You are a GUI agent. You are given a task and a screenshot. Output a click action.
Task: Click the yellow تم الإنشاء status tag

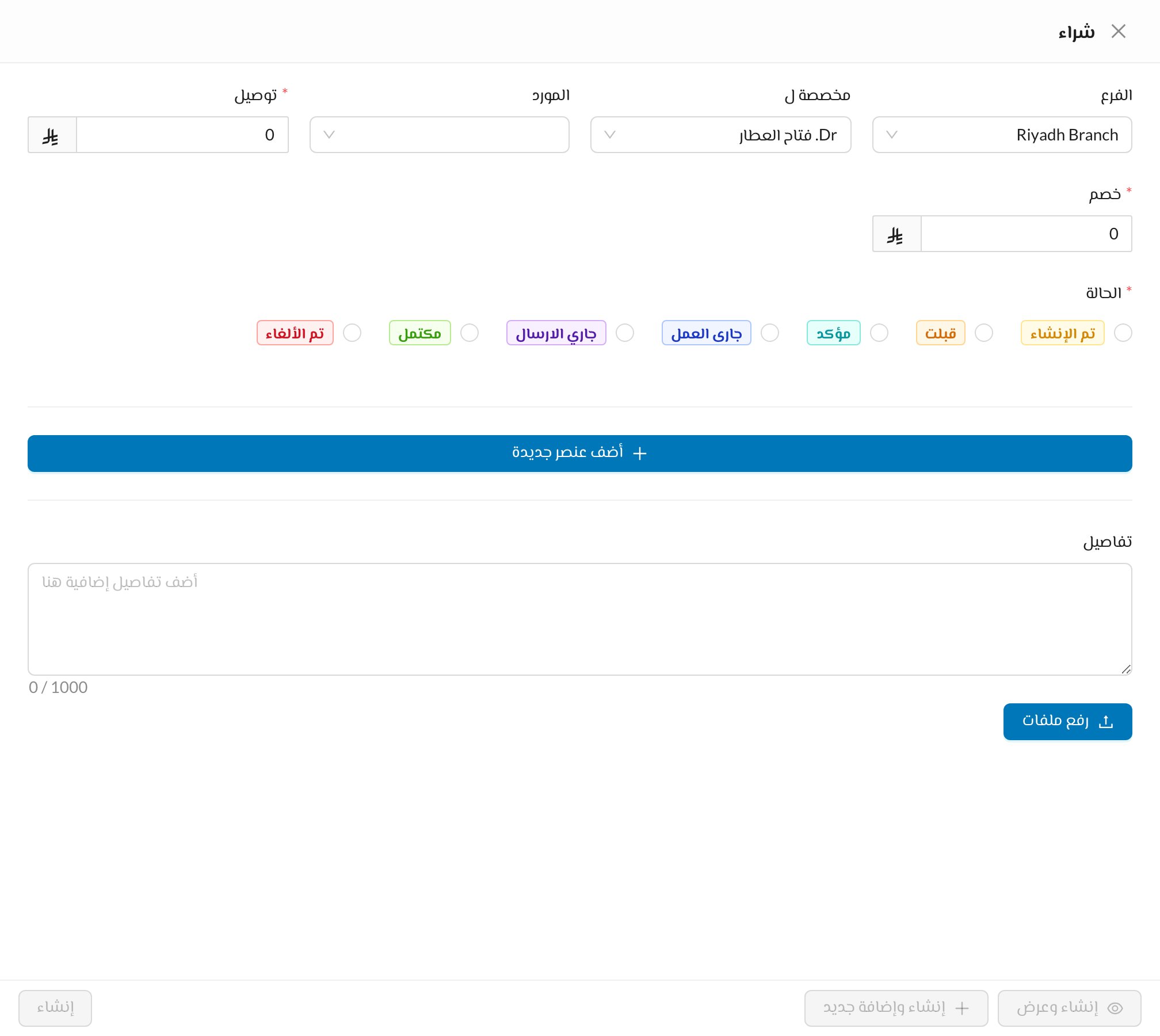click(x=1063, y=333)
